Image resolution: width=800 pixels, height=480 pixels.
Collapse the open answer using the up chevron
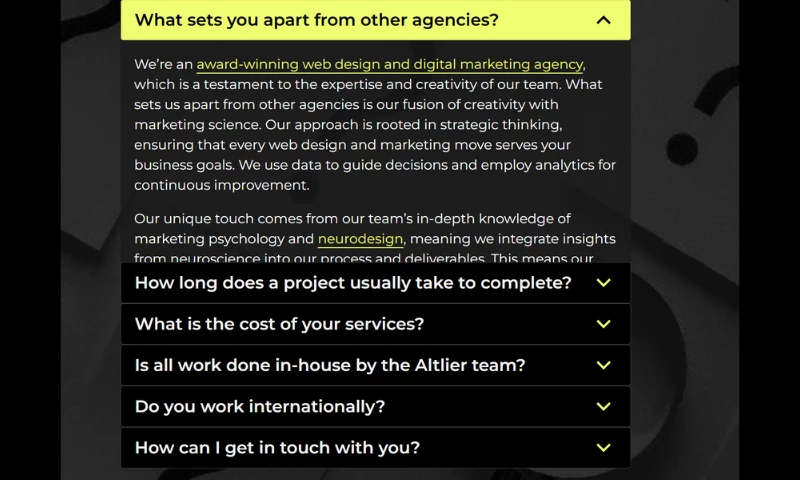tap(602, 20)
